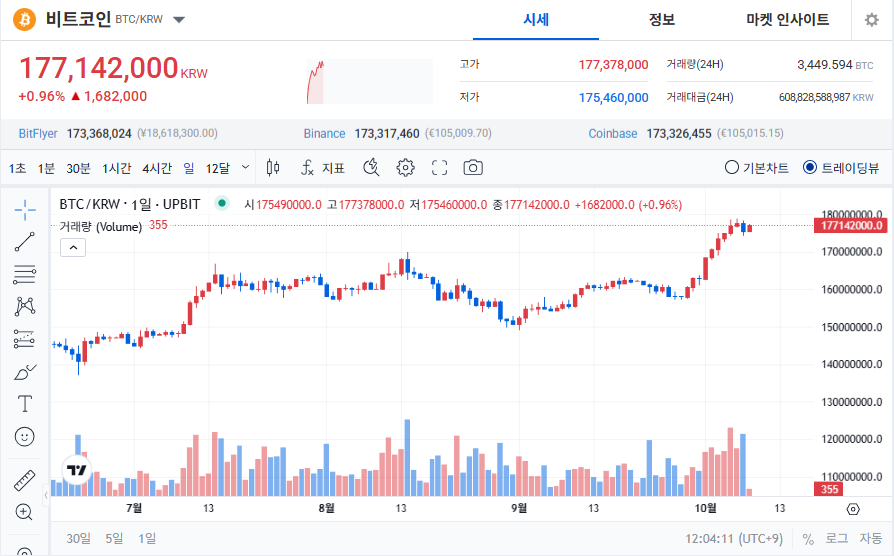Open the 지표 indicators menu
The image size is (894, 556).
(x=323, y=168)
